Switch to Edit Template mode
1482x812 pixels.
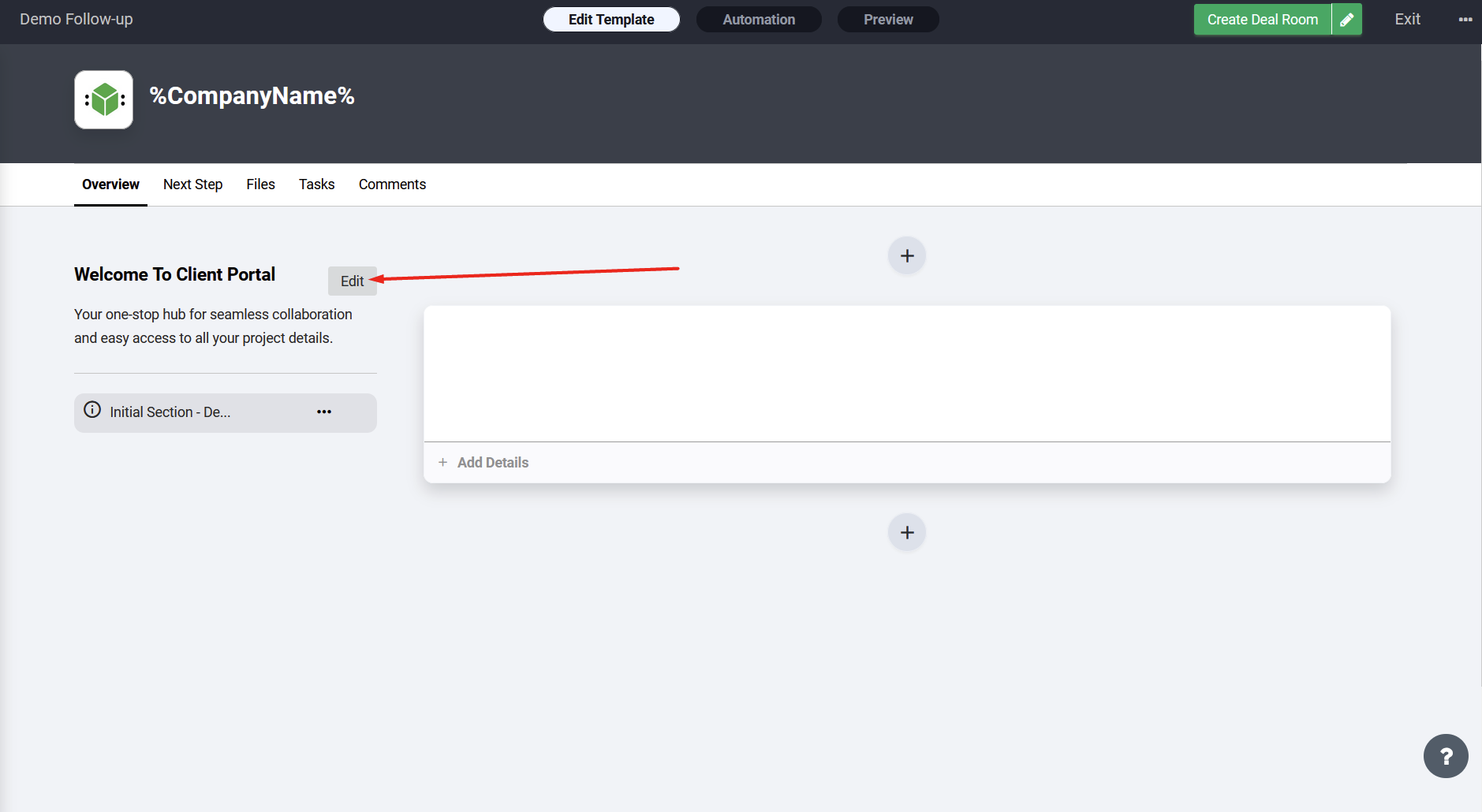click(611, 20)
